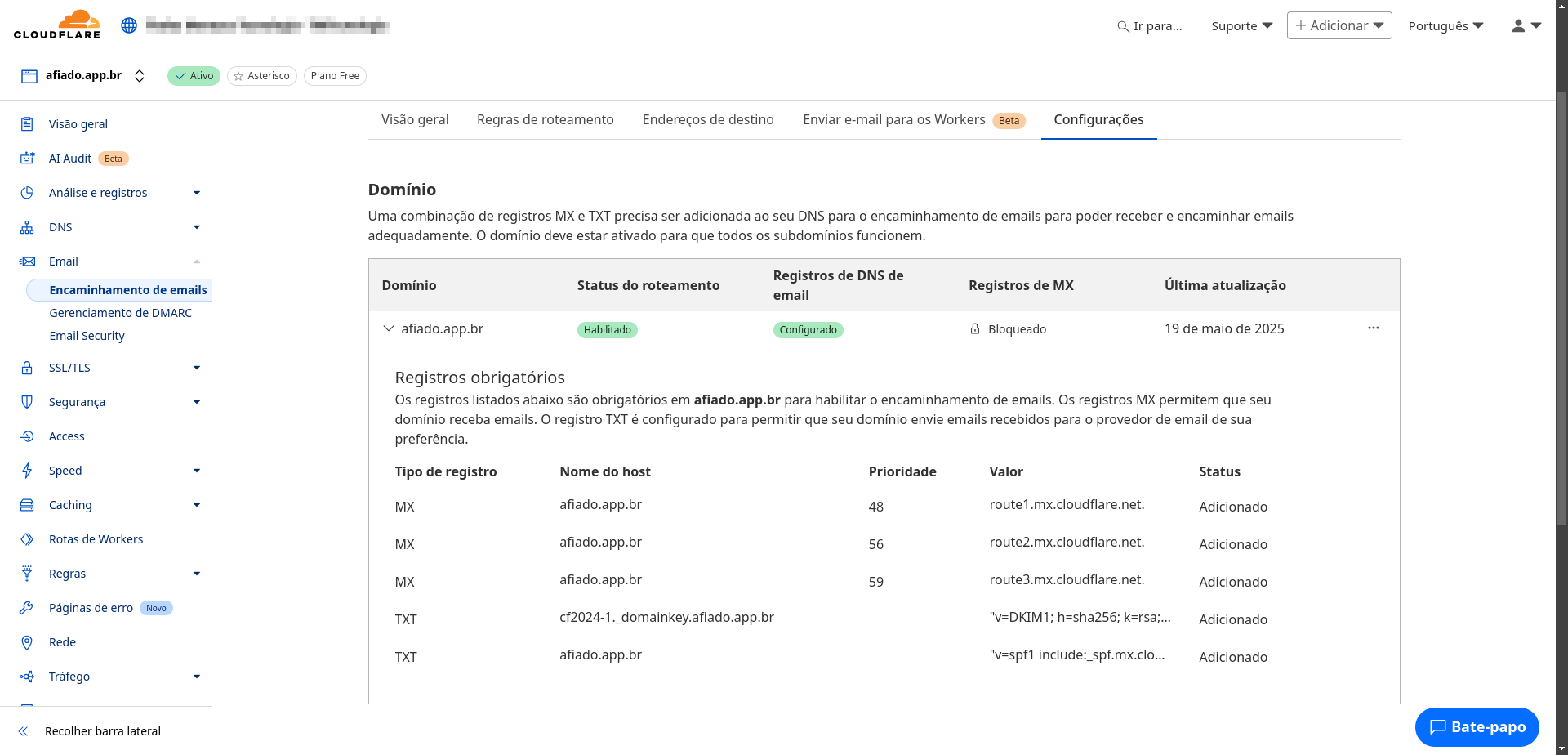Open the Português language dropdown

pyautogui.click(x=1445, y=26)
